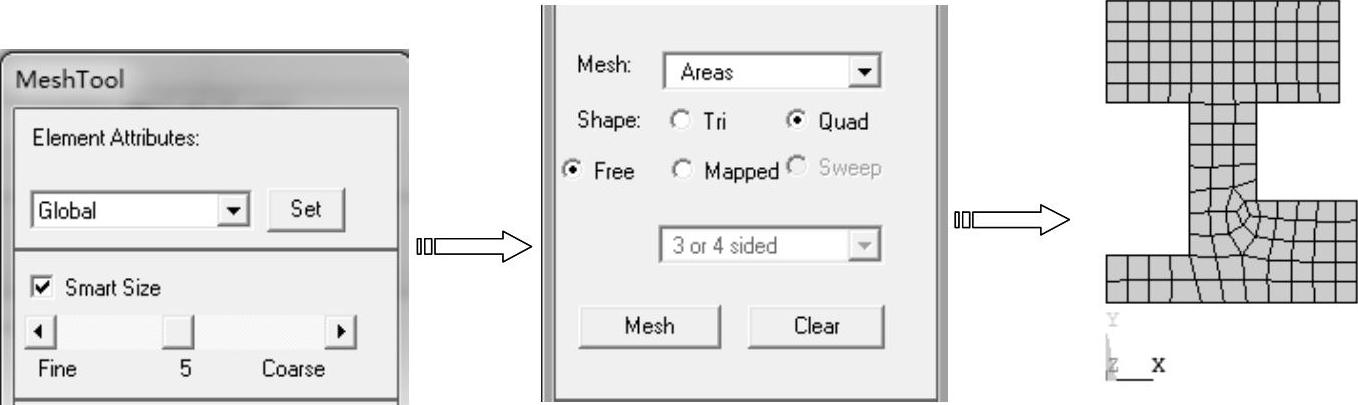Click the Clear button
1358x405 pixels.
(x=816, y=326)
